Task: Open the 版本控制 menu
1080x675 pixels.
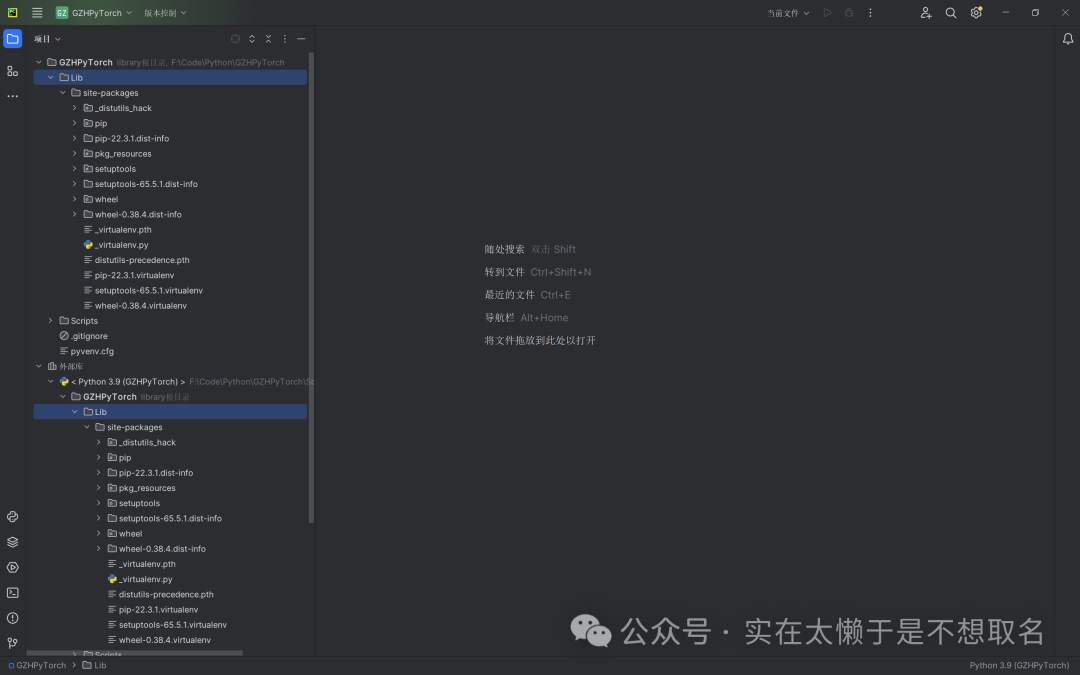Action: [x=160, y=12]
